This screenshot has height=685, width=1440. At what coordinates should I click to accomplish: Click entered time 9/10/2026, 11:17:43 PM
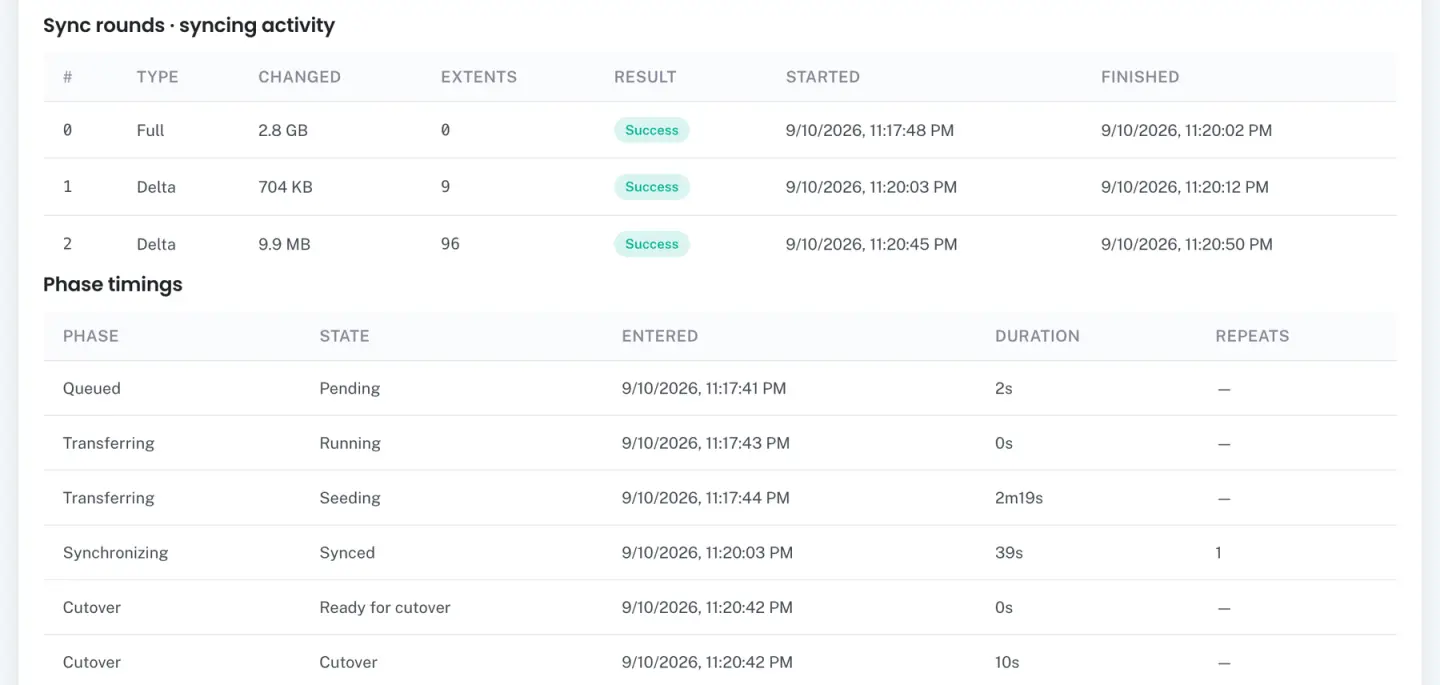click(x=706, y=443)
